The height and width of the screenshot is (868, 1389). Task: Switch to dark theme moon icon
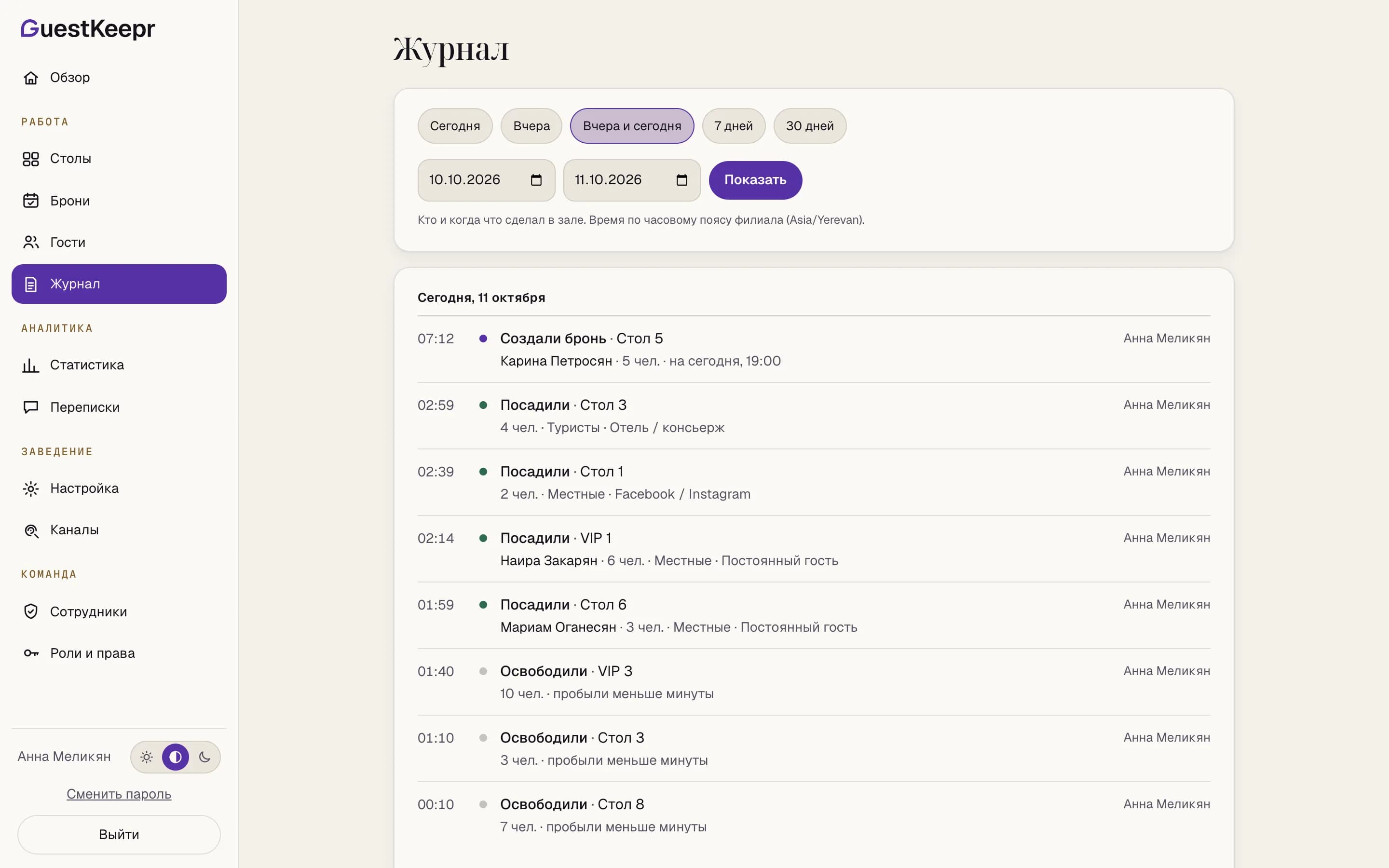point(204,757)
